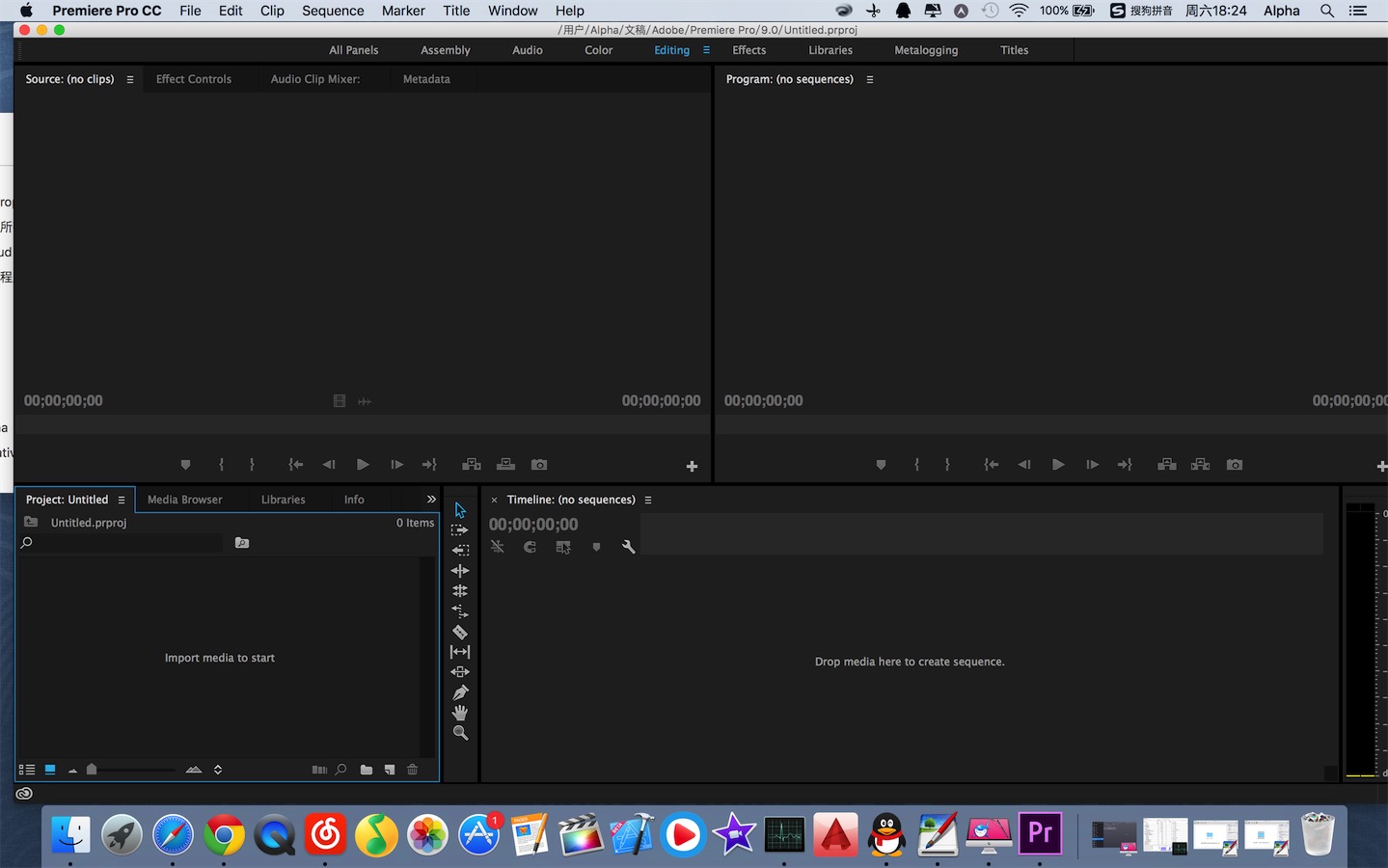
Task: Open Creative Cloud Libraries status icon
Action: [24, 794]
